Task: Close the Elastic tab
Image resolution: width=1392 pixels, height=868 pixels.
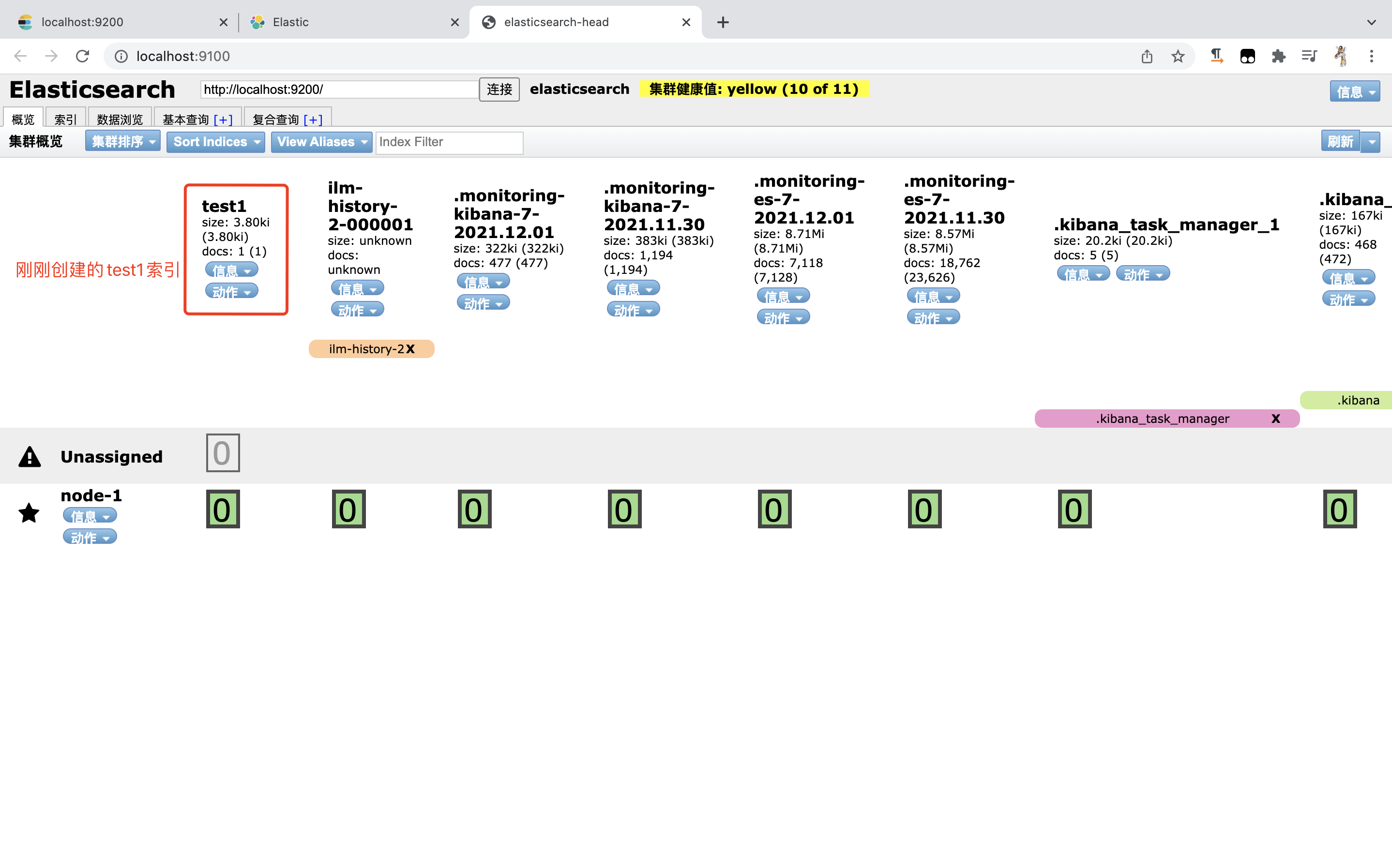Action: (x=455, y=22)
